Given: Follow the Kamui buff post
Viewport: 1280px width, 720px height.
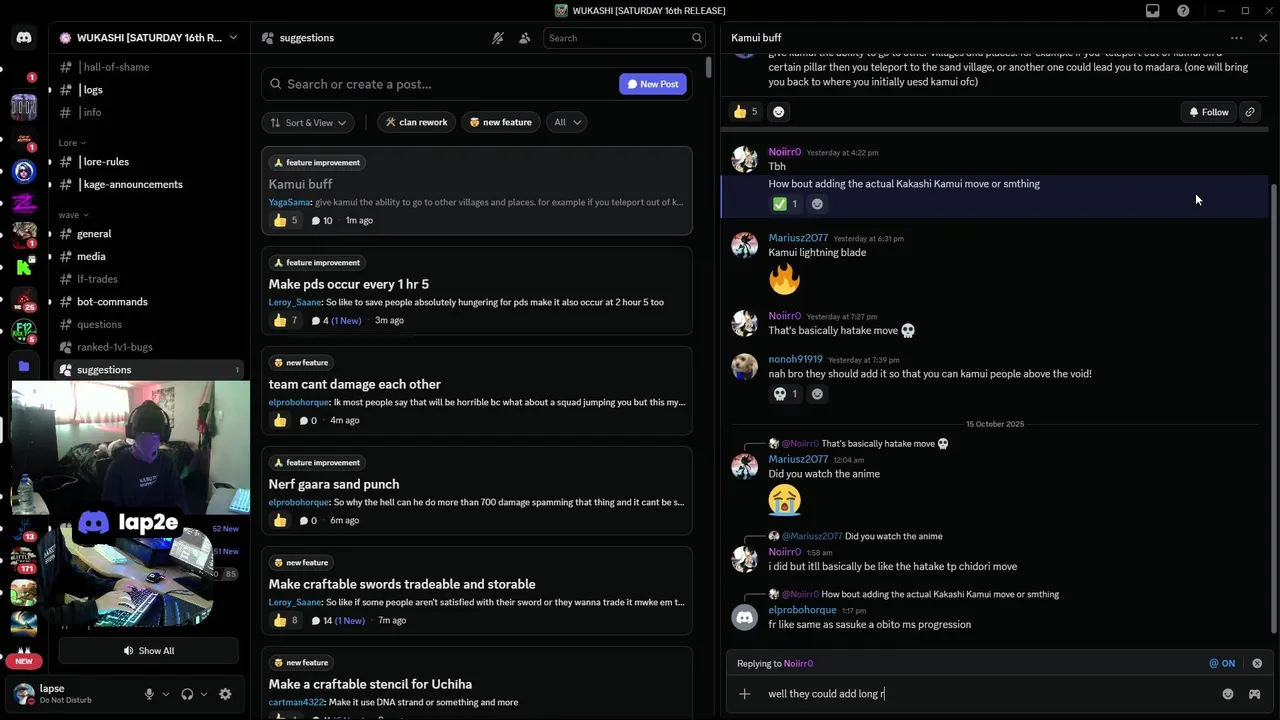Looking at the screenshot, I should pos(1208,112).
